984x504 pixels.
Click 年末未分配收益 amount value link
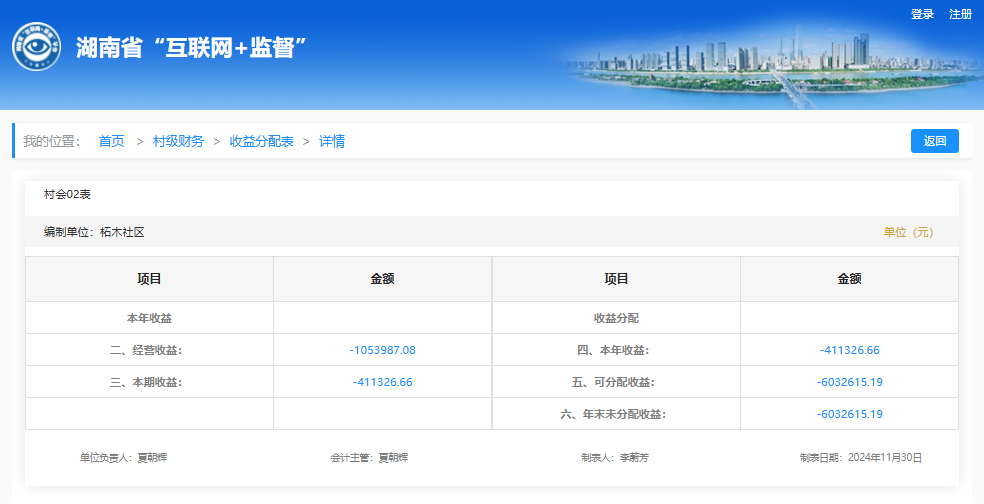[x=849, y=414]
